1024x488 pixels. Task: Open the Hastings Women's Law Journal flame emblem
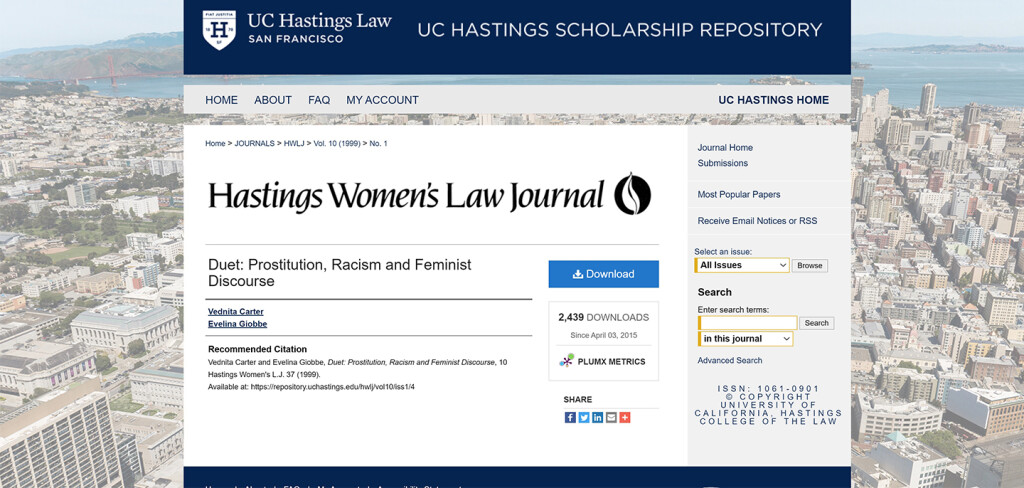pyautogui.click(x=632, y=193)
